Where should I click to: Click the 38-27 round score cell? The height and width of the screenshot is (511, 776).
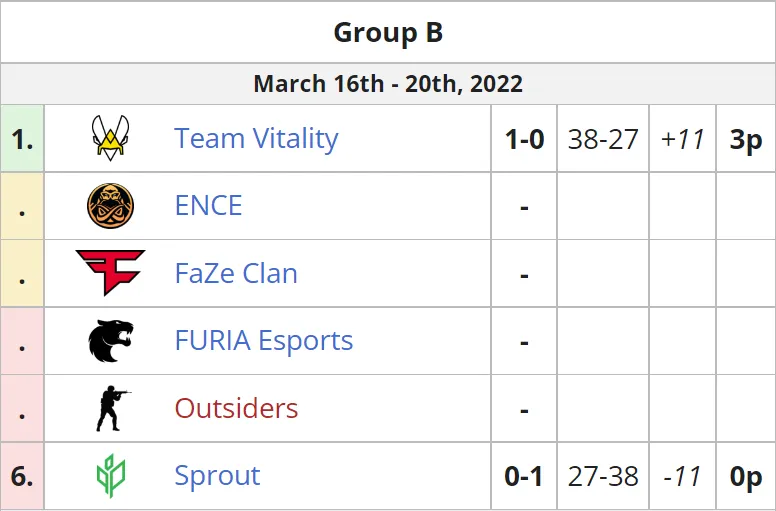click(x=603, y=139)
